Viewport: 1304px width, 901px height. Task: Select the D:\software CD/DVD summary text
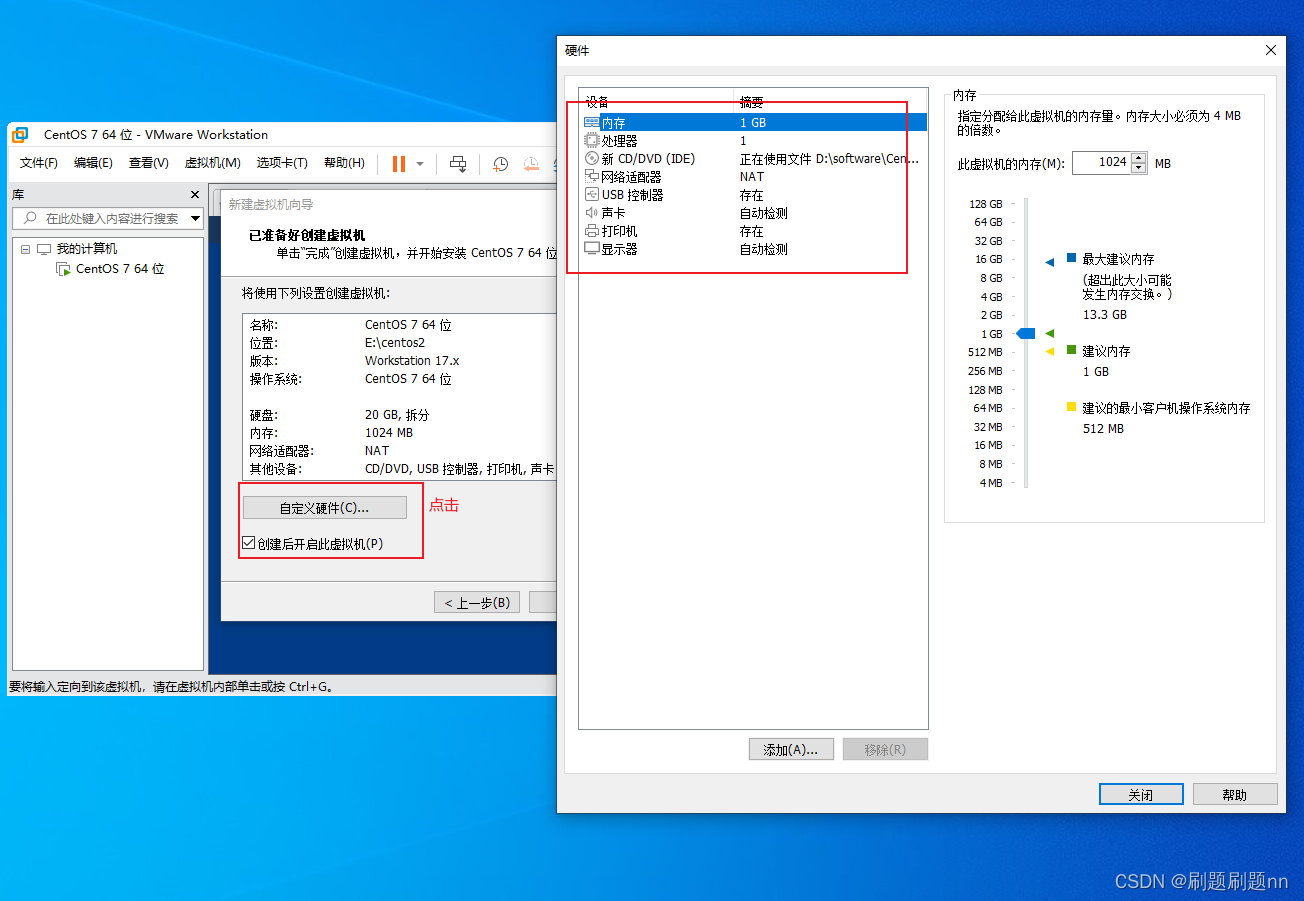829,159
